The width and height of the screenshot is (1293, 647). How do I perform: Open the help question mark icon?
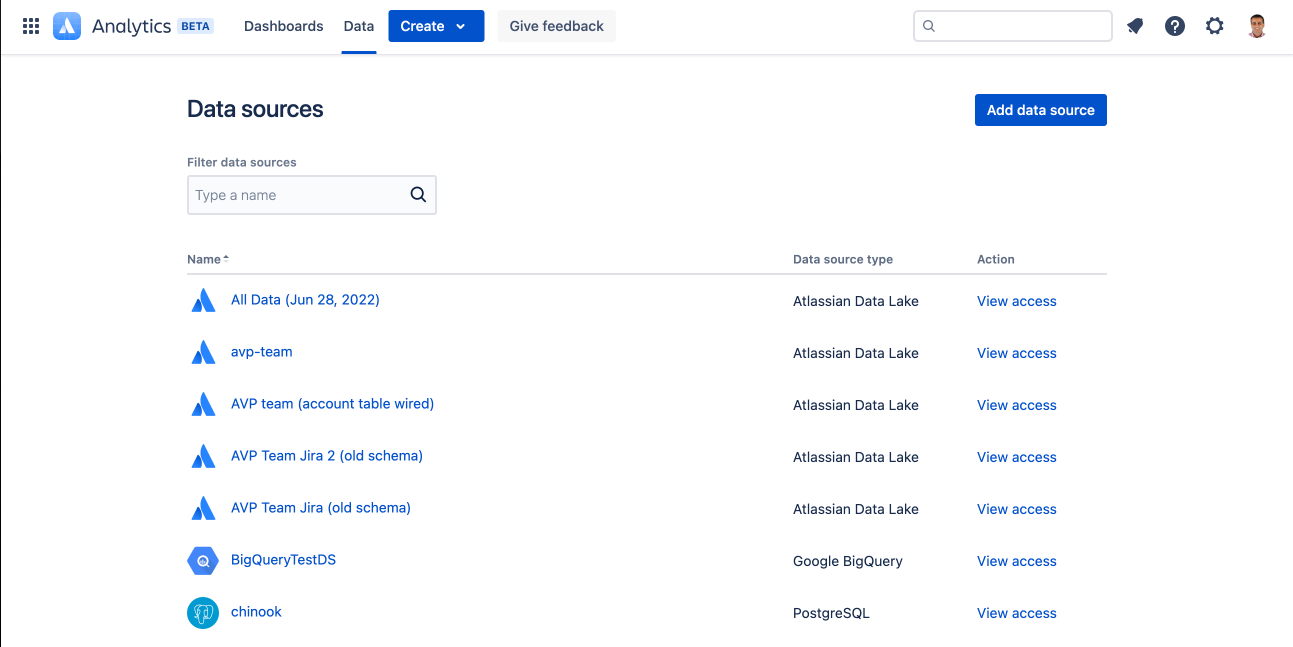point(1175,26)
